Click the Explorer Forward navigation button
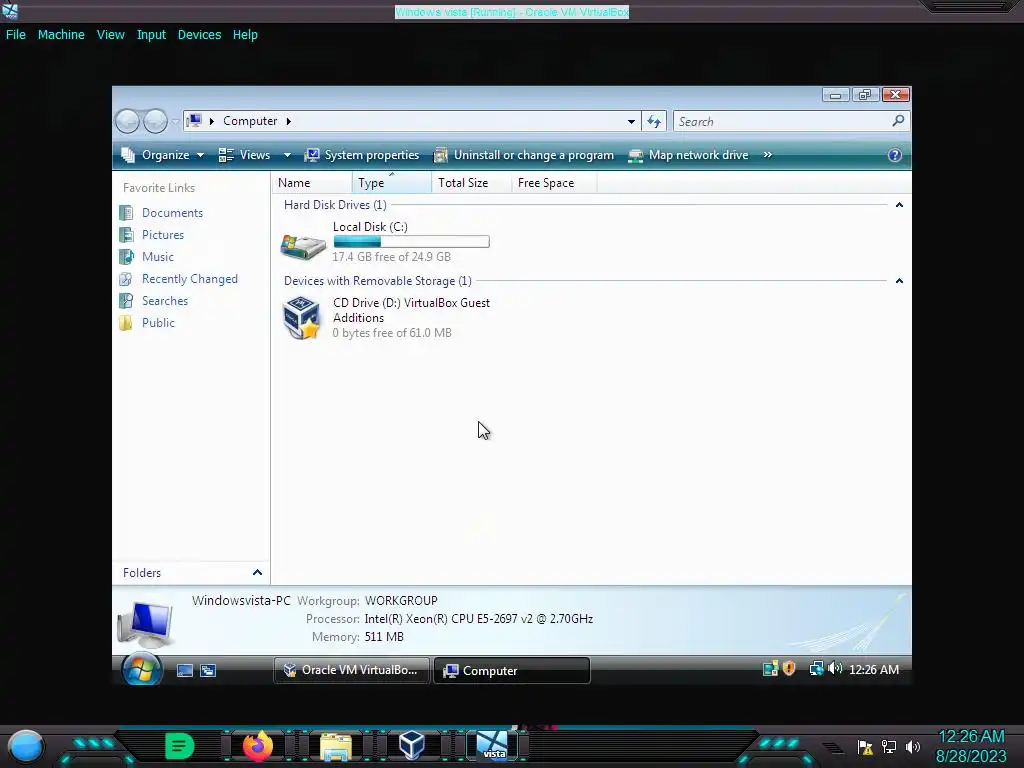 (155, 121)
